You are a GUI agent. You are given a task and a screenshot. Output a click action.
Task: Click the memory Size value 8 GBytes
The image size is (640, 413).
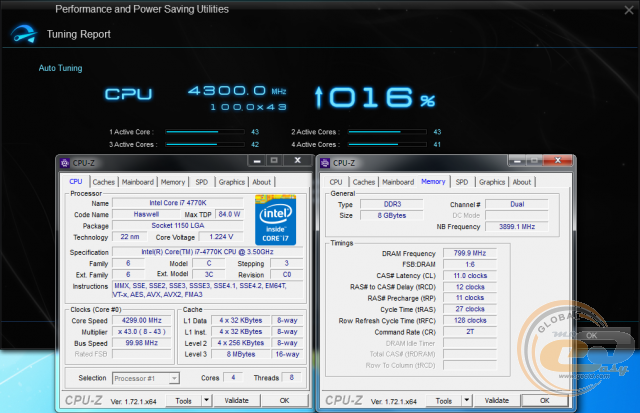tap(392, 215)
